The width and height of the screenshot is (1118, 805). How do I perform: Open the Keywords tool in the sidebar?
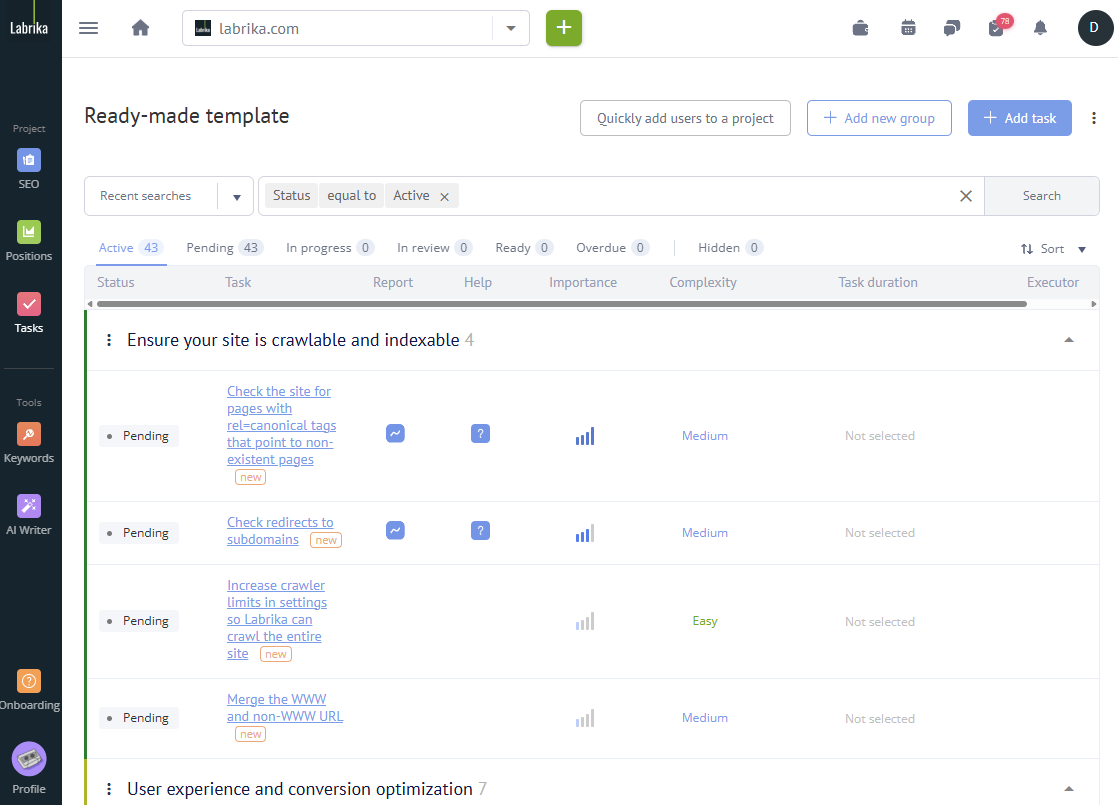pos(29,443)
